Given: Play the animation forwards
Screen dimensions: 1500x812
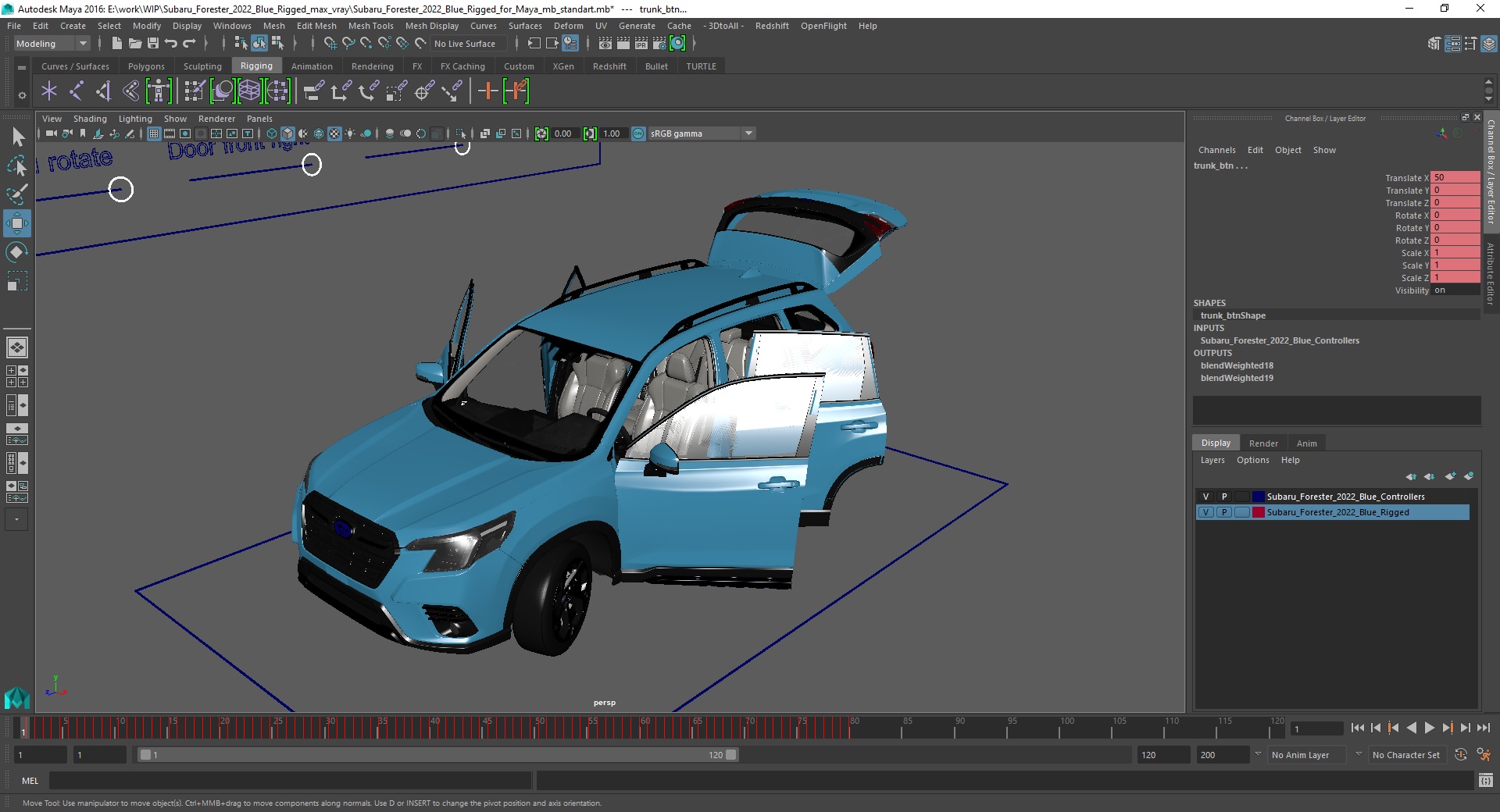Looking at the screenshot, I should coord(1430,728).
